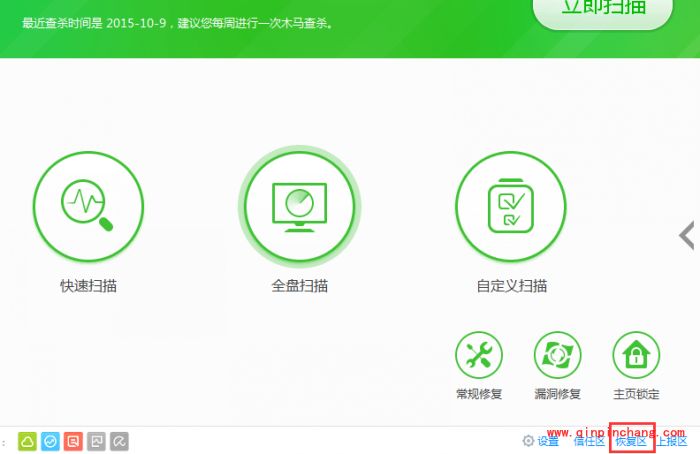Screen dimensions: 700x454
Task: Open 主页锁定 homepage lock icon
Action: tap(636, 355)
